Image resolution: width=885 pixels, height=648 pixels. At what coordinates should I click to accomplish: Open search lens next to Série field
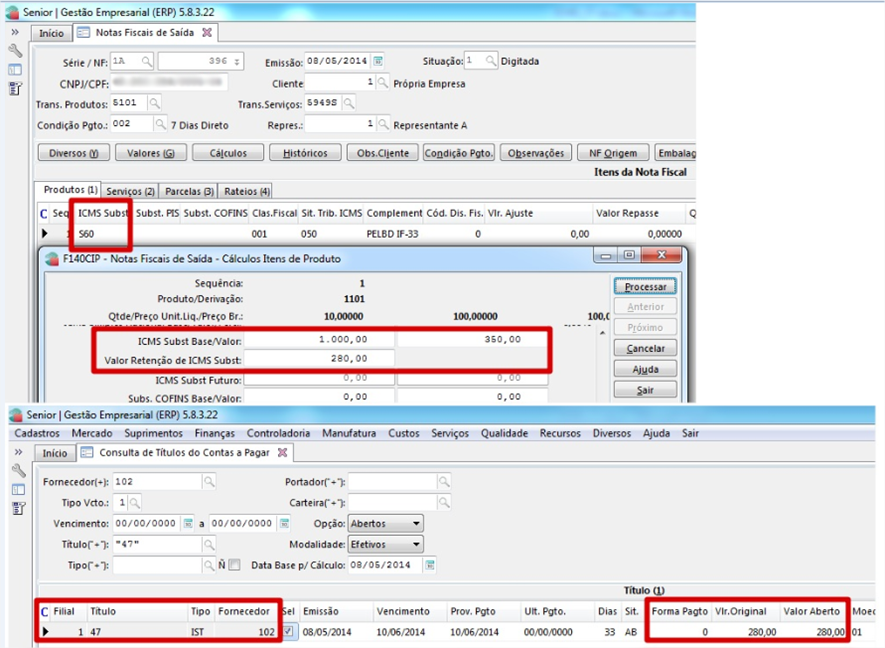(147, 61)
